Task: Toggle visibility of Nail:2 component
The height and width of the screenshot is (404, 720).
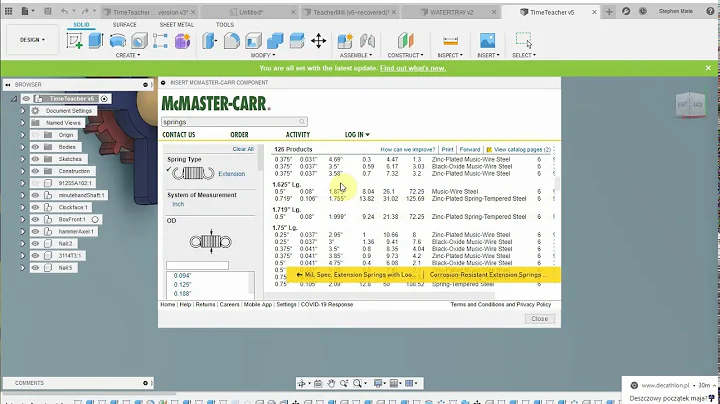Action: 35,243
